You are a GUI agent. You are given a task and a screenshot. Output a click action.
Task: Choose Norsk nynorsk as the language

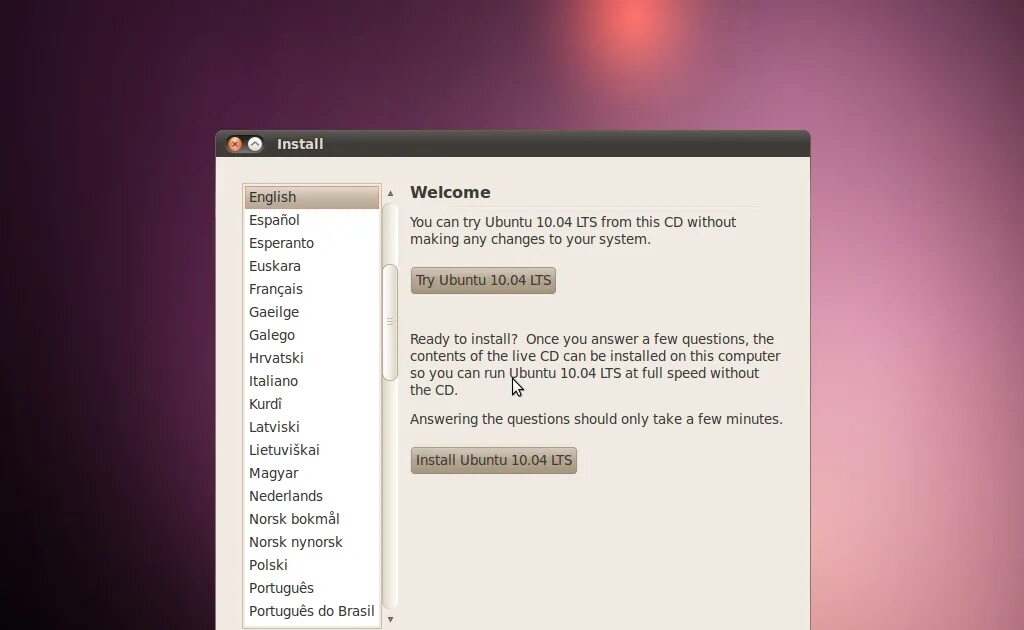point(312,542)
